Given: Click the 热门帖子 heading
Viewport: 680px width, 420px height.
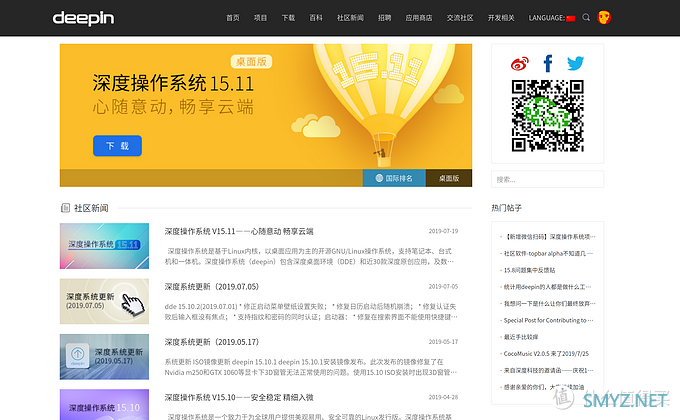Looking at the screenshot, I should [x=506, y=208].
